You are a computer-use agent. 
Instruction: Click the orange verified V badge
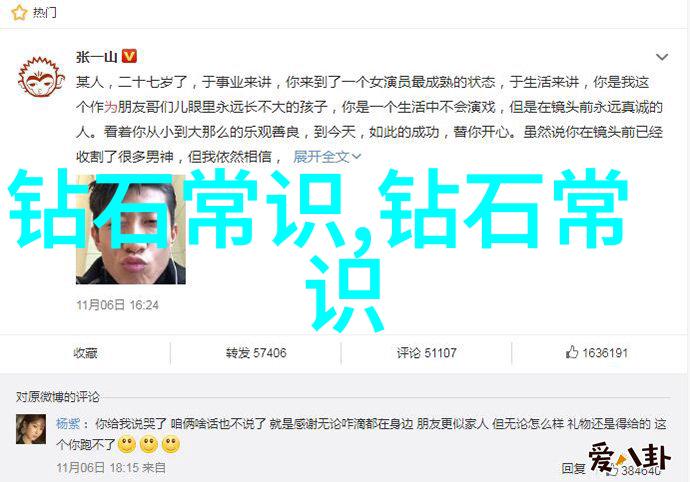pos(129,56)
